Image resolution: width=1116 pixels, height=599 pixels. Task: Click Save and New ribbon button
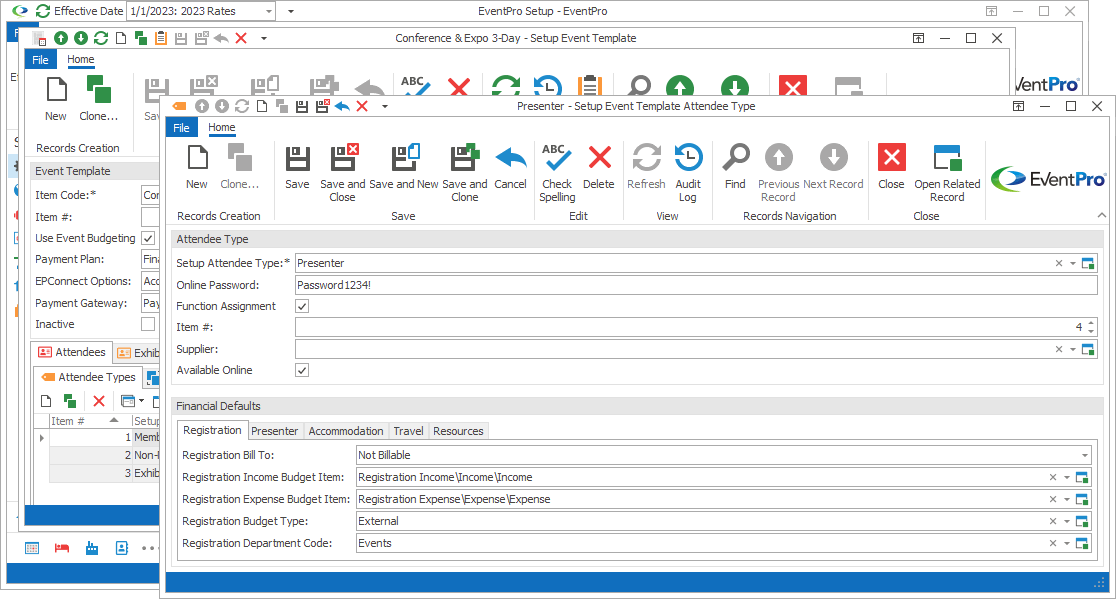point(404,168)
